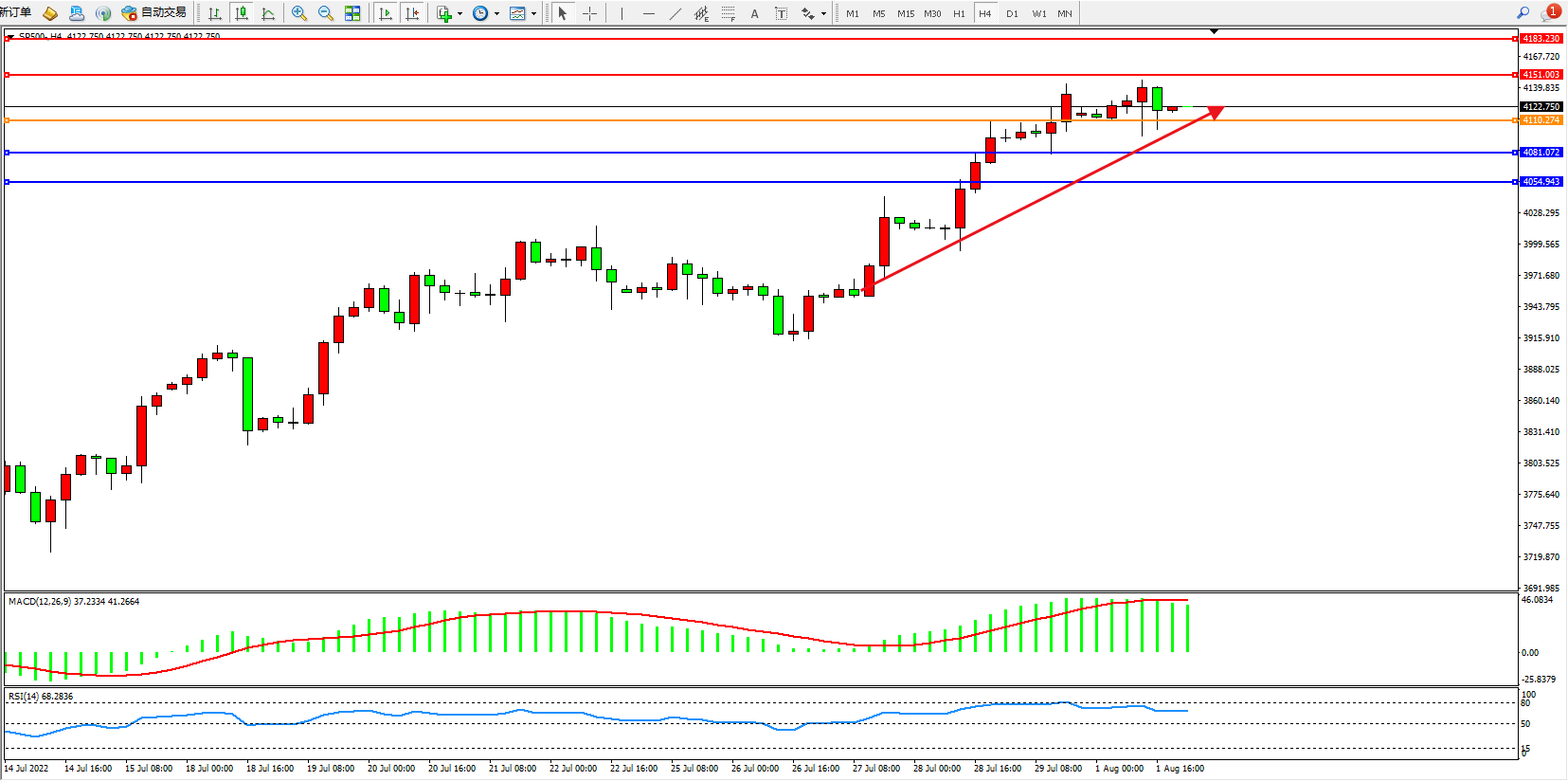Select the Text label tool

[x=754, y=13]
